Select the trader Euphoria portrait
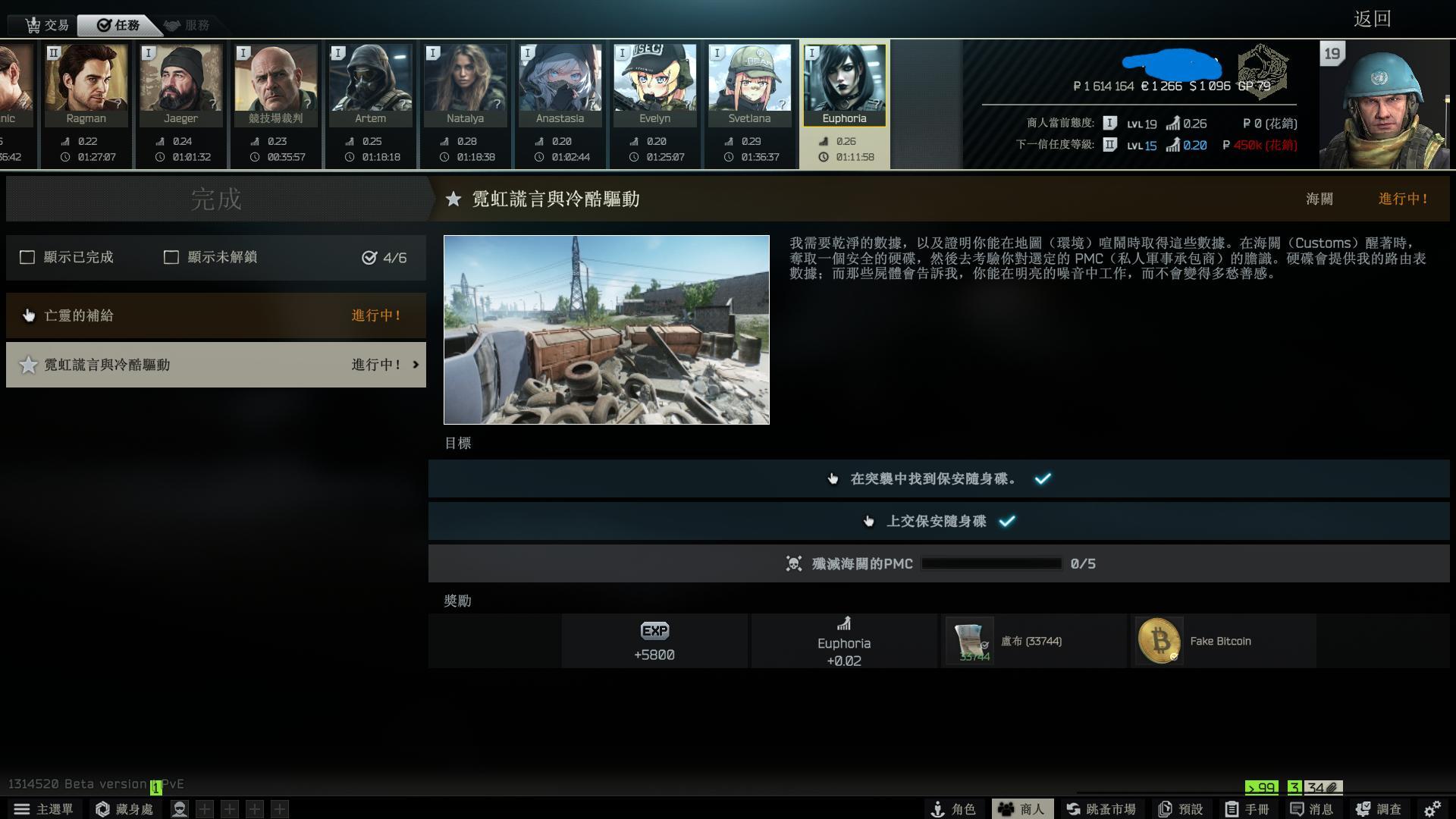Screen dimensions: 1456x819 [844, 83]
